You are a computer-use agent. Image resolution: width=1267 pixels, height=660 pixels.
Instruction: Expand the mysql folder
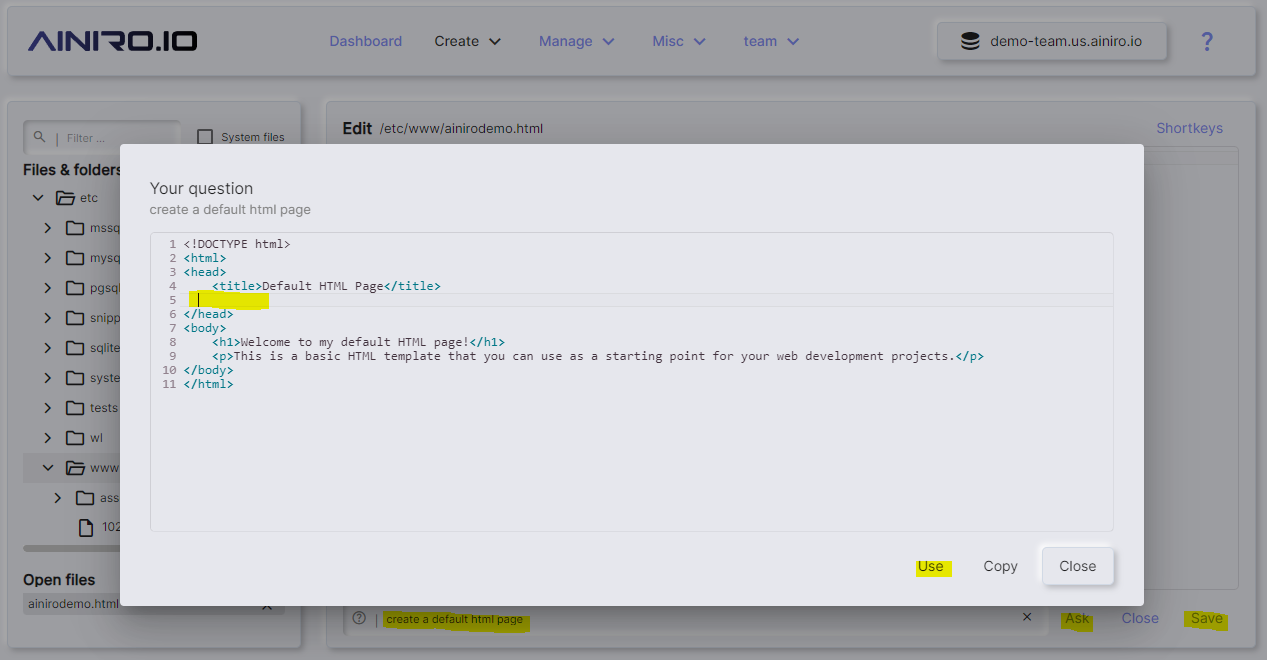47,258
